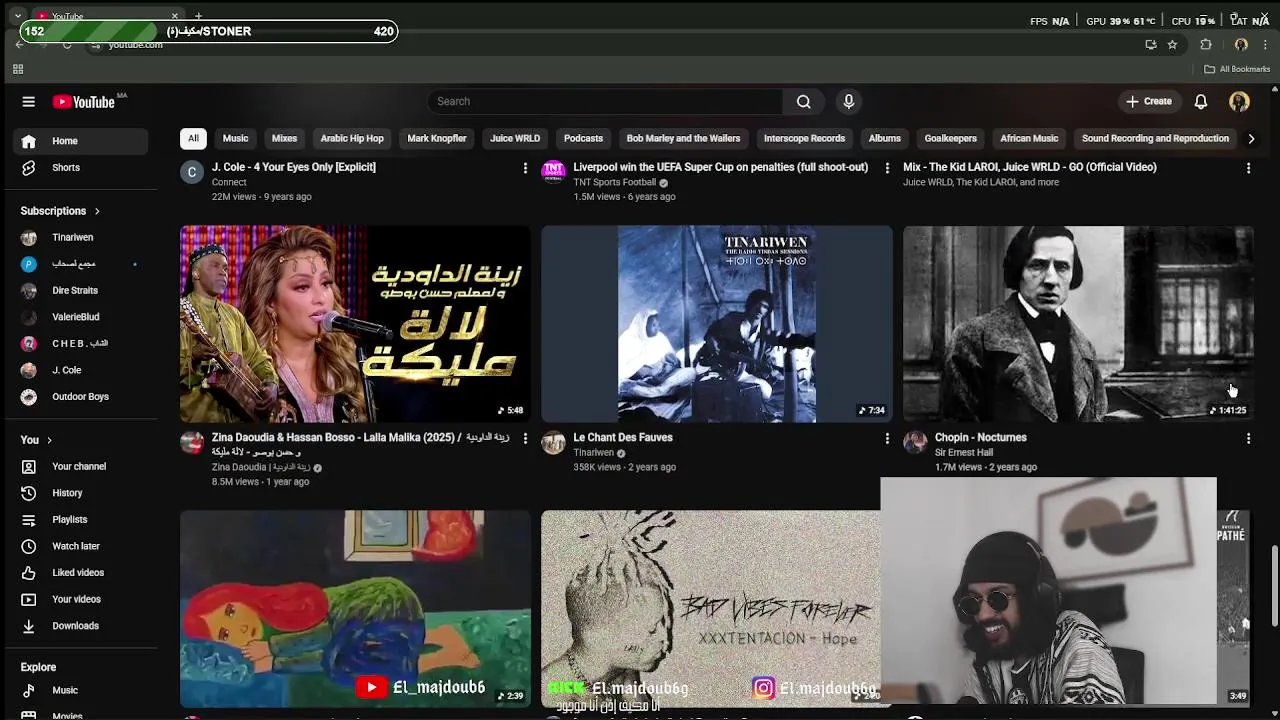This screenshot has width=1280, height=720.
Task: Go to Home in sidebar
Action: (82, 141)
